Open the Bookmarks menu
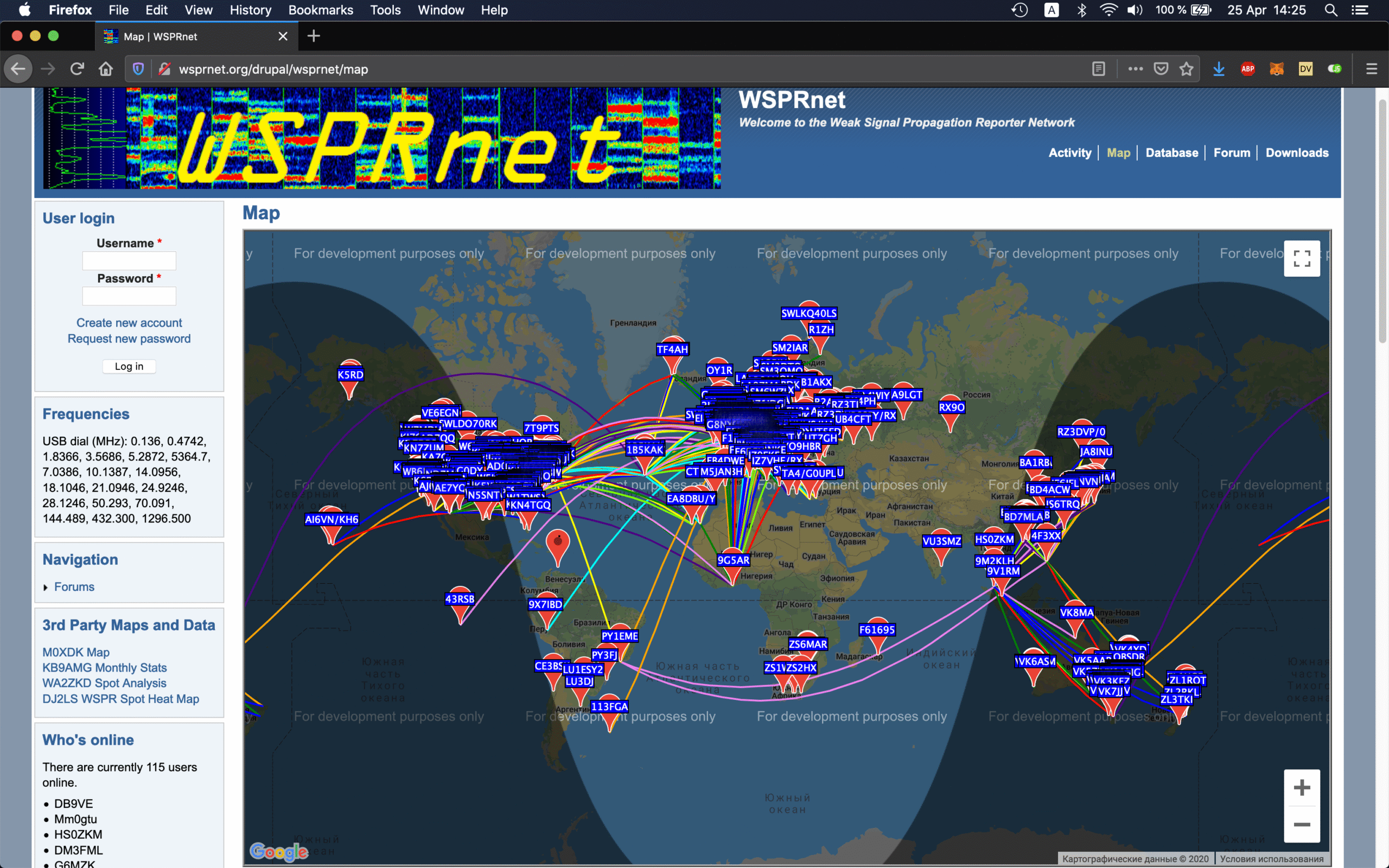 pos(320,10)
